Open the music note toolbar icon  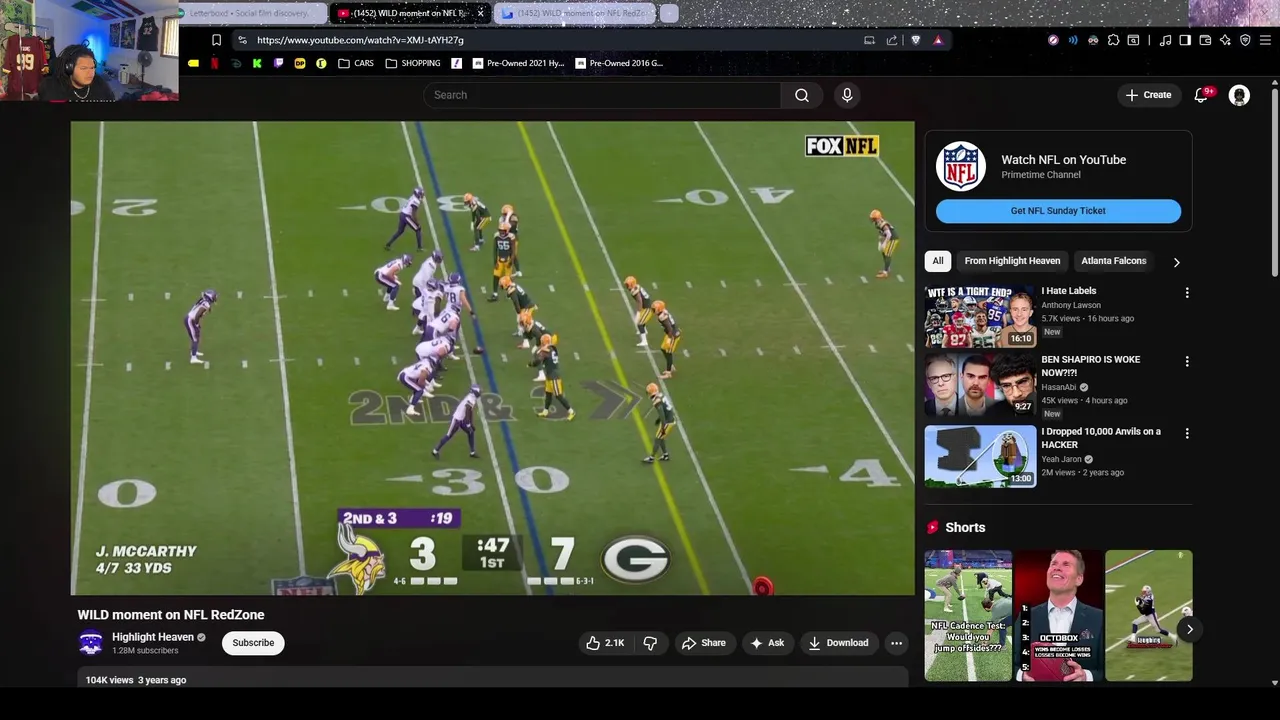coord(1165,40)
